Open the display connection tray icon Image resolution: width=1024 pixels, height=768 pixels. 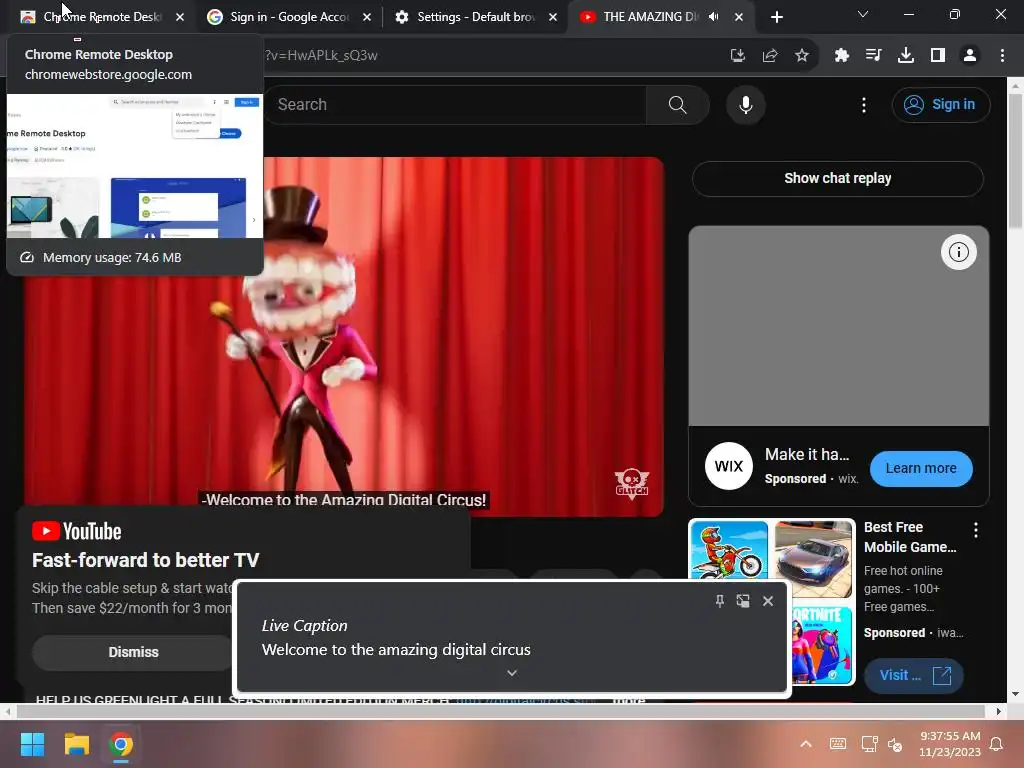[869, 744]
